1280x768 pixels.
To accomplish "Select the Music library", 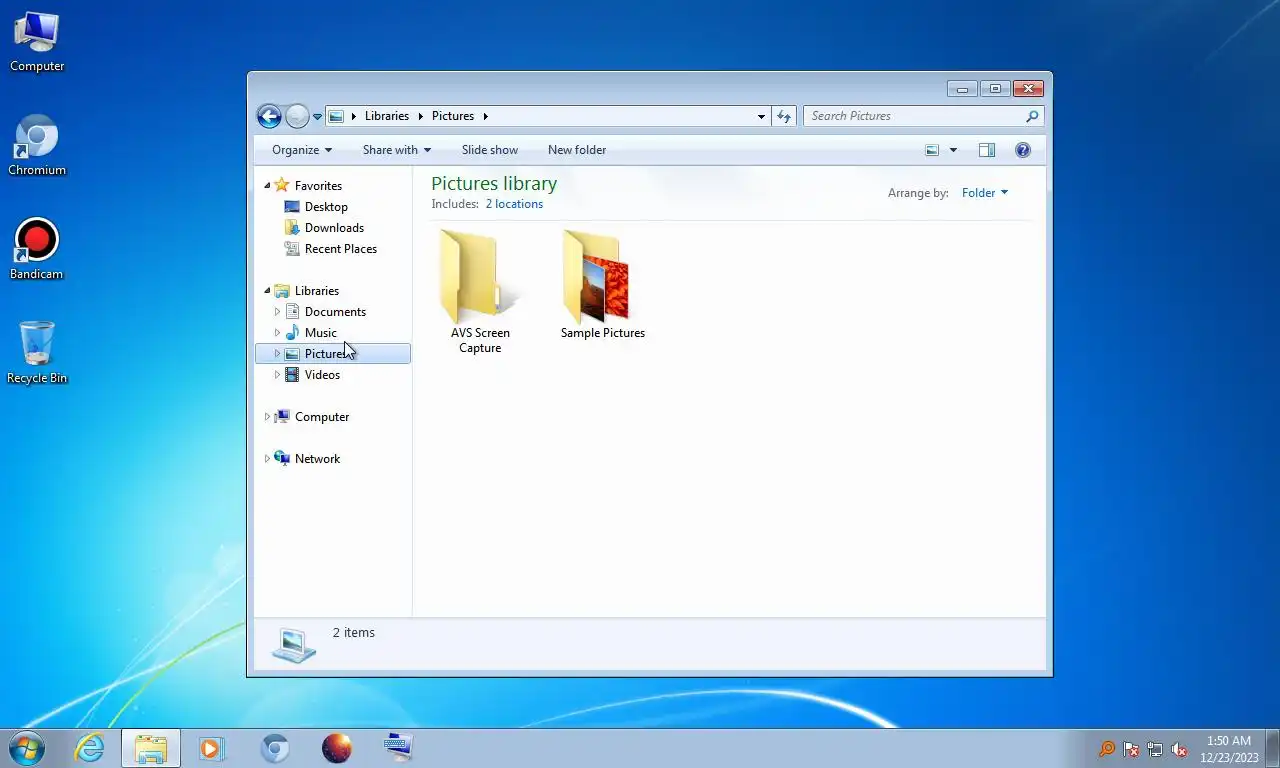I will [x=320, y=333].
